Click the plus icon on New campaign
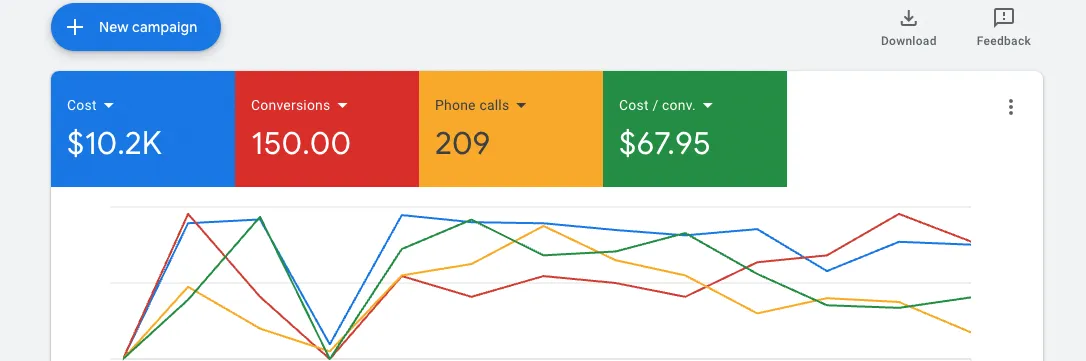This screenshot has height=361, width=1086. coord(75,27)
